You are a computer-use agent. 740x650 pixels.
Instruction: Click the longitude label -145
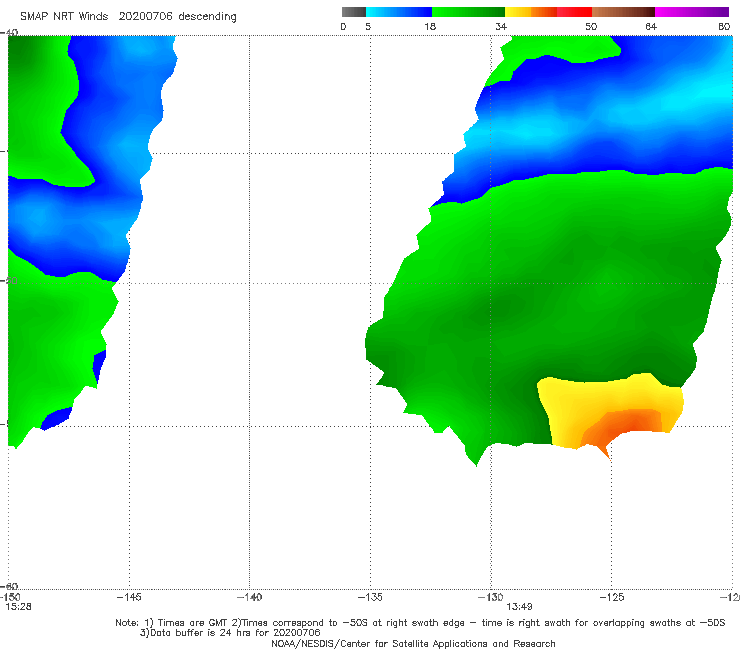(129, 597)
